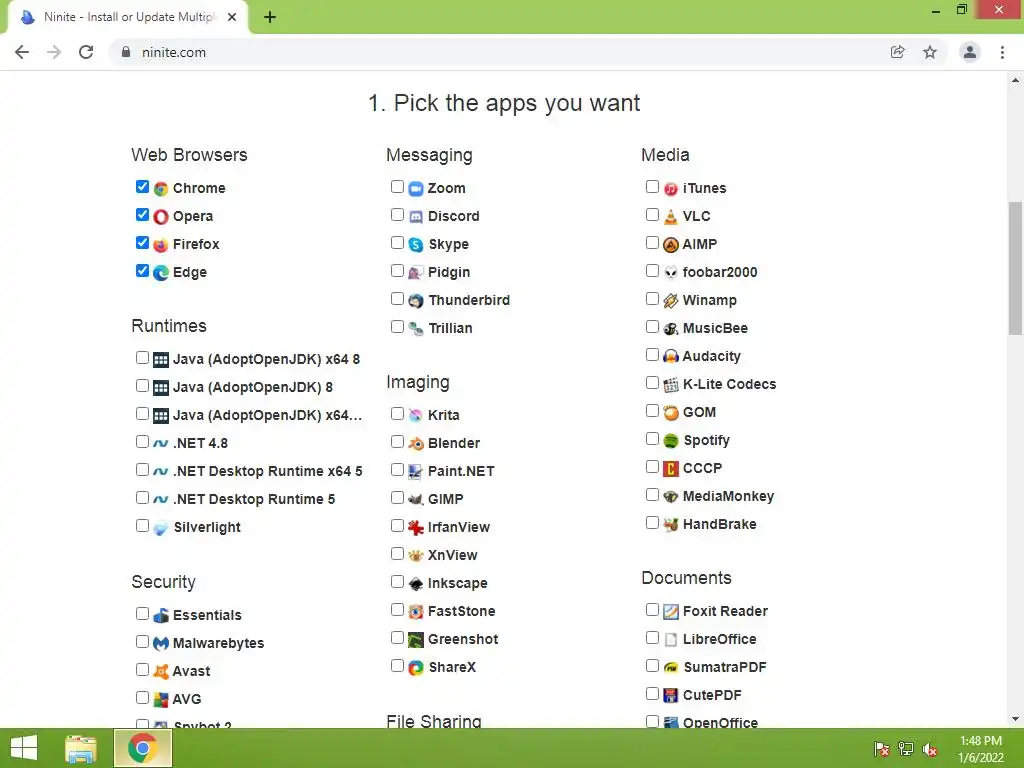Image resolution: width=1024 pixels, height=768 pixels.
Task: Check the .NET 4.8 checkbox
Action: 142,442
